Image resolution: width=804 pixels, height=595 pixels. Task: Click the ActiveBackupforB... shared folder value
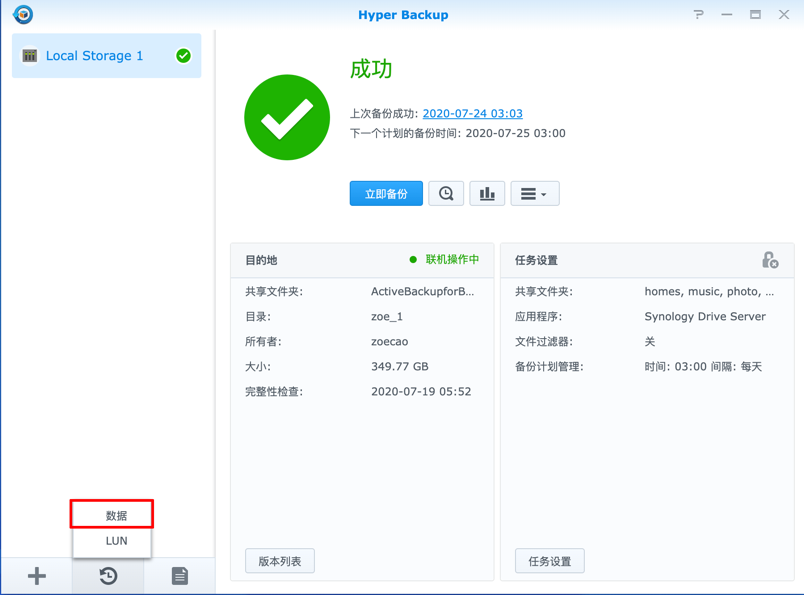point(423,291)
